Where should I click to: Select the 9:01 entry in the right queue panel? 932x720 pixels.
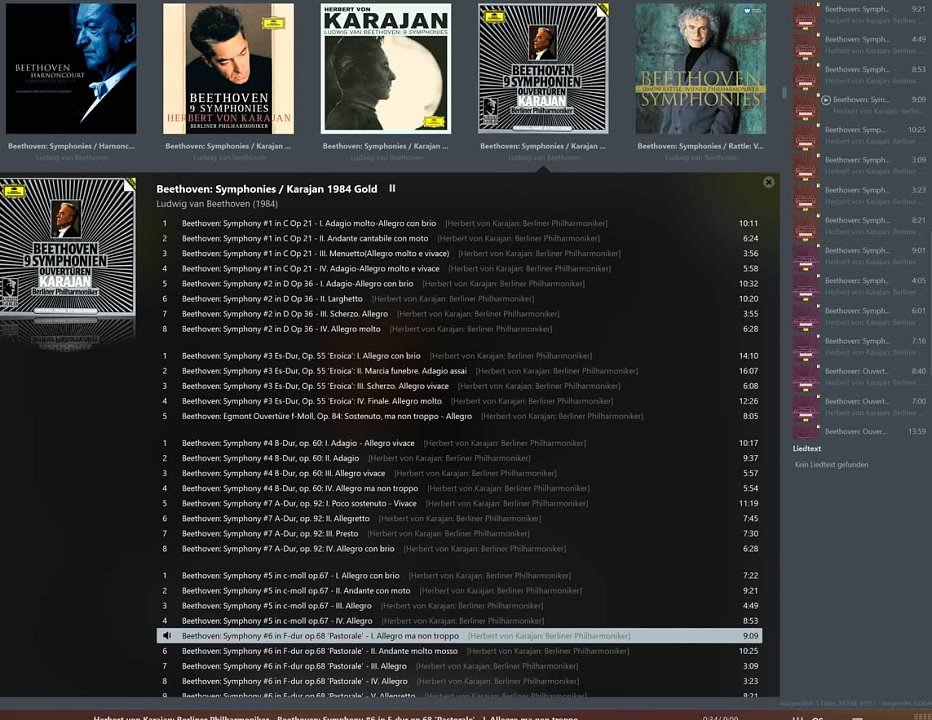[x=859, y=256]
